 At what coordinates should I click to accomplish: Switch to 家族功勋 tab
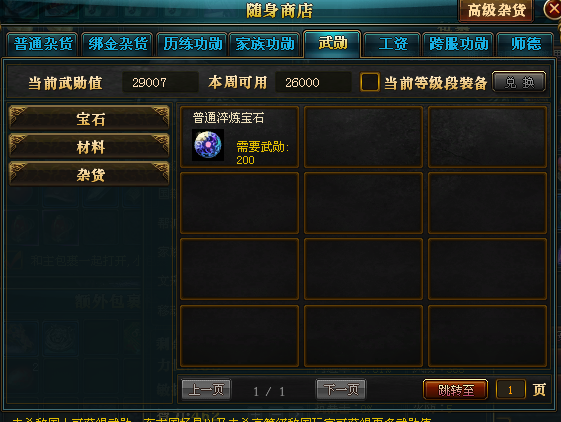click(264, 44)
